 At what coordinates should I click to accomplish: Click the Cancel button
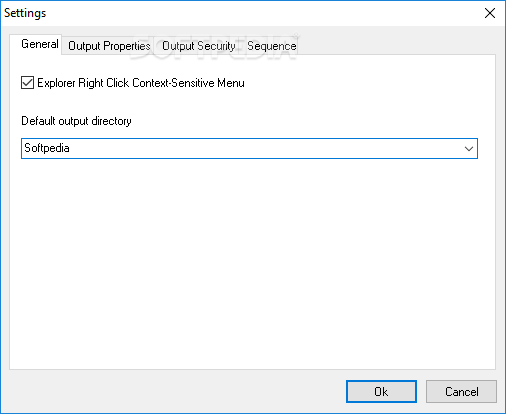point(462,391)
